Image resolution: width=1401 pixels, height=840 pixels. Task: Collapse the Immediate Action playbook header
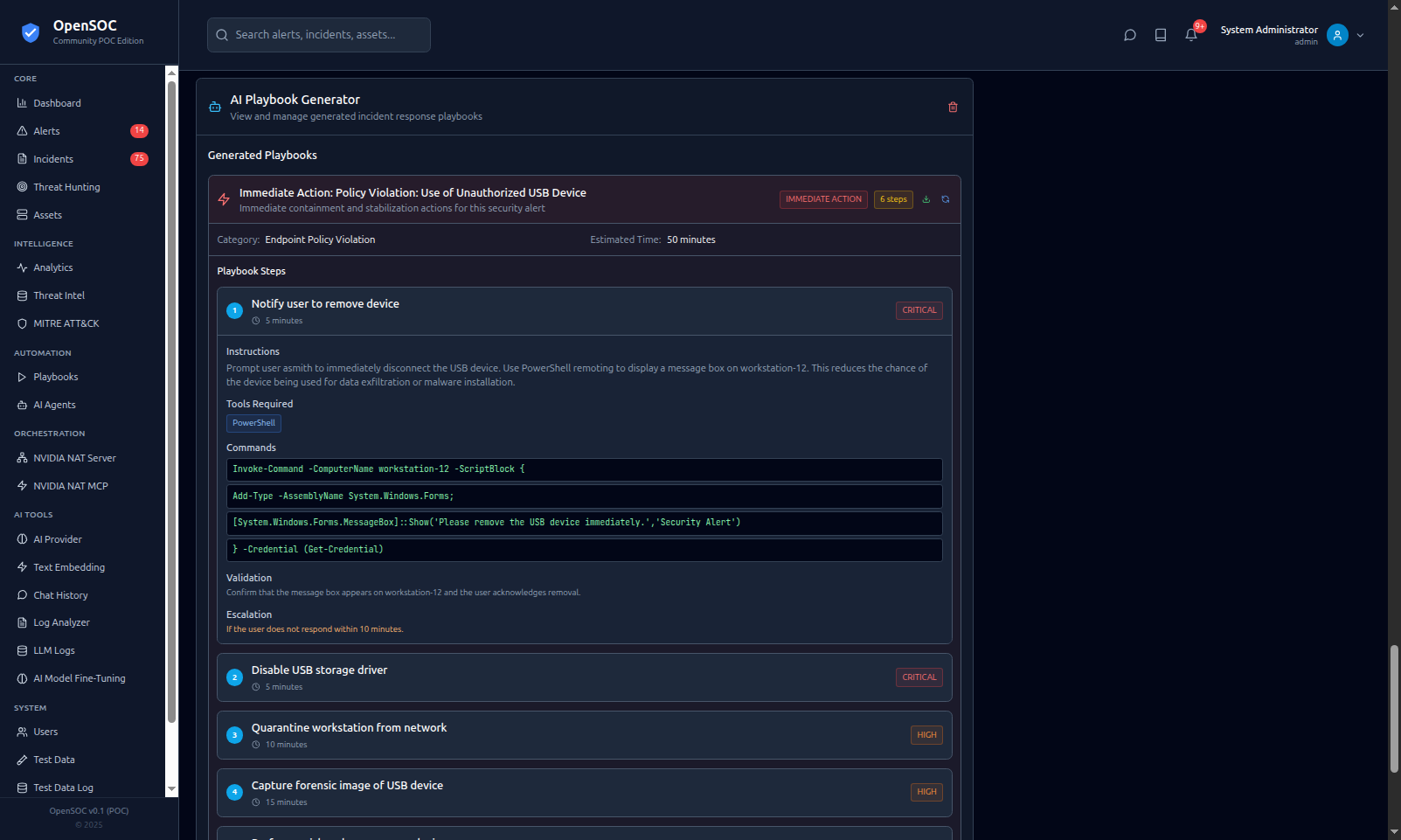(584, 199)
